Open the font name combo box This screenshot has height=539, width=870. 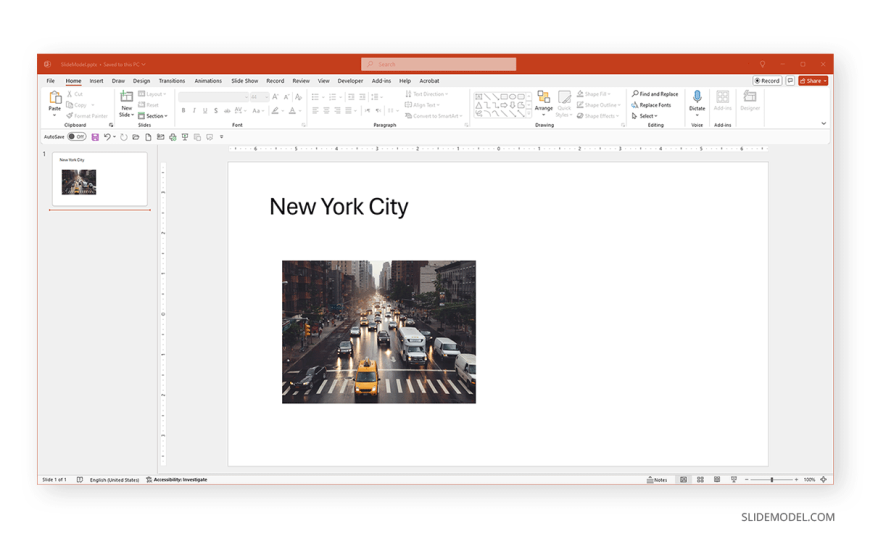(213, 97)
